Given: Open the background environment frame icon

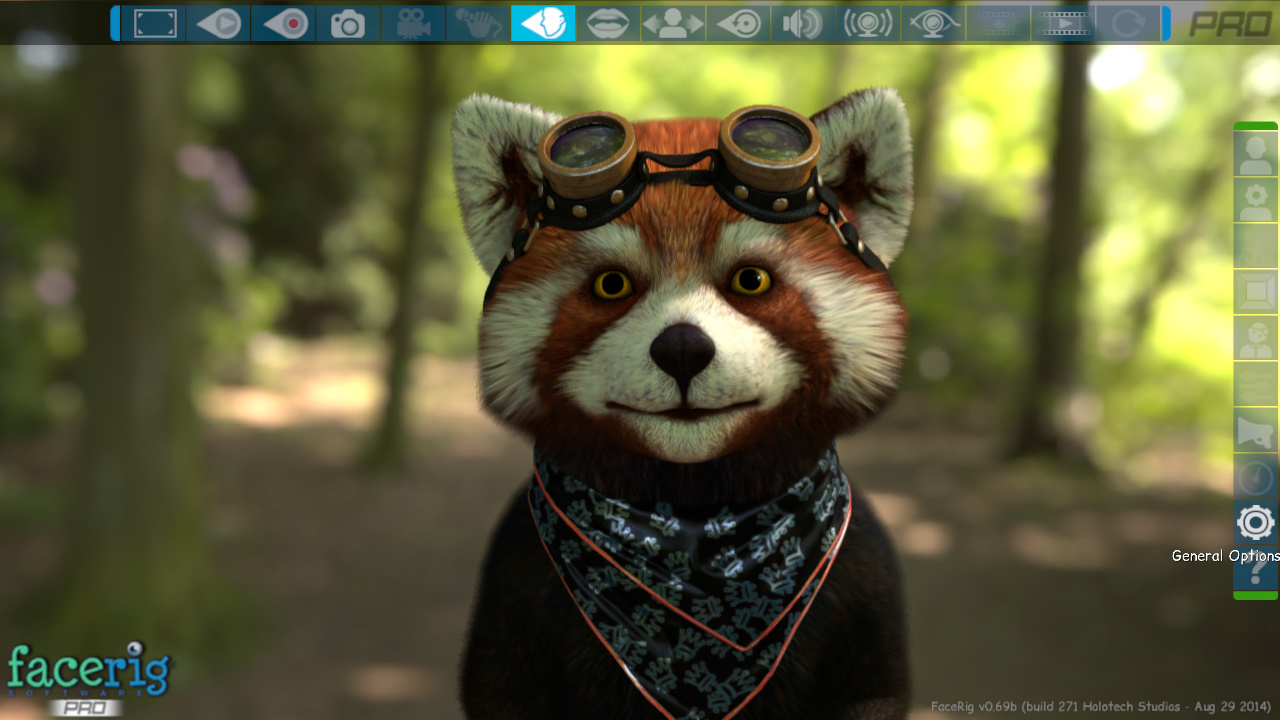Looking at the screenshot, I should click(1255, 292).
